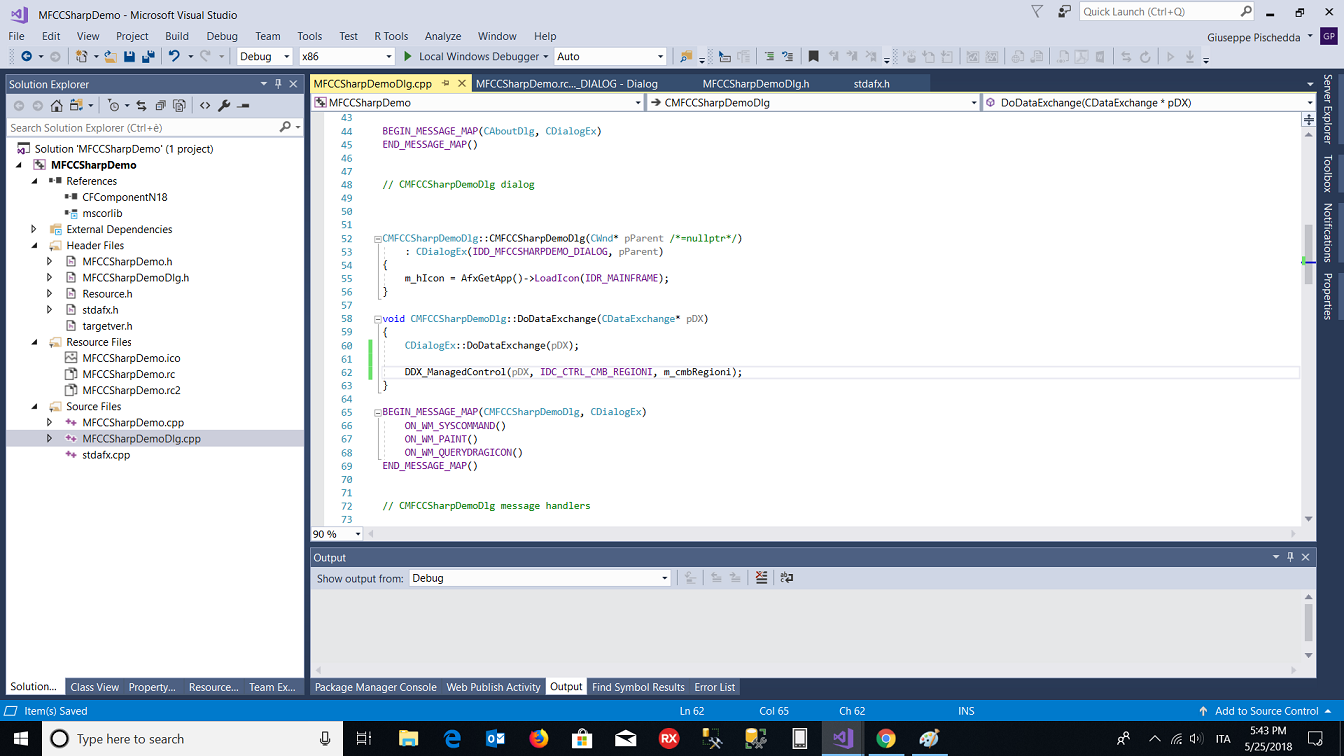Click the Find in Files toolbar icon

coord(686,57)
